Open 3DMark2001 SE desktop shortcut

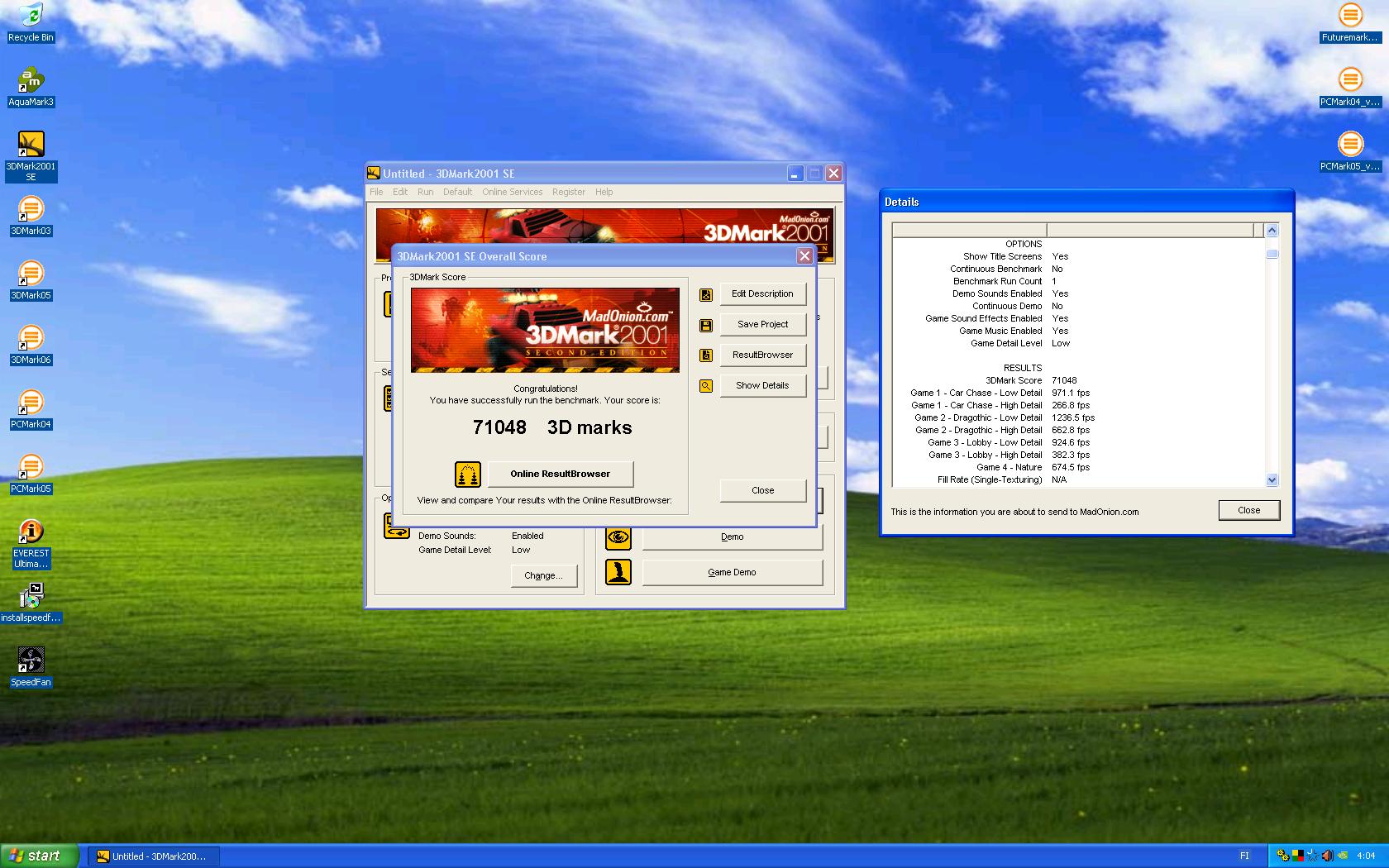tap(31, 156)
